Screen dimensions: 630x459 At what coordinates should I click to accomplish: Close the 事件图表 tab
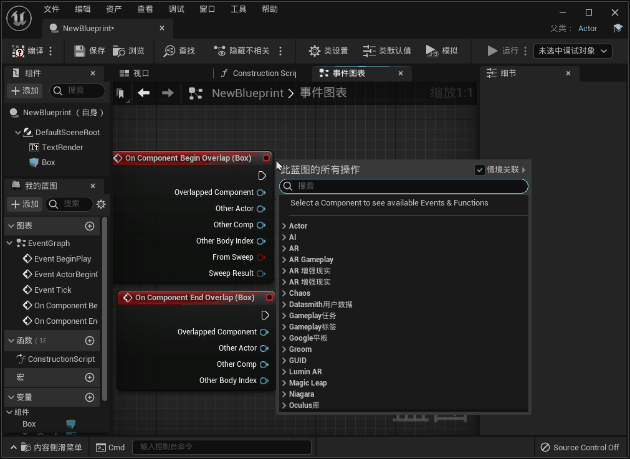click(x=401, y=73)
